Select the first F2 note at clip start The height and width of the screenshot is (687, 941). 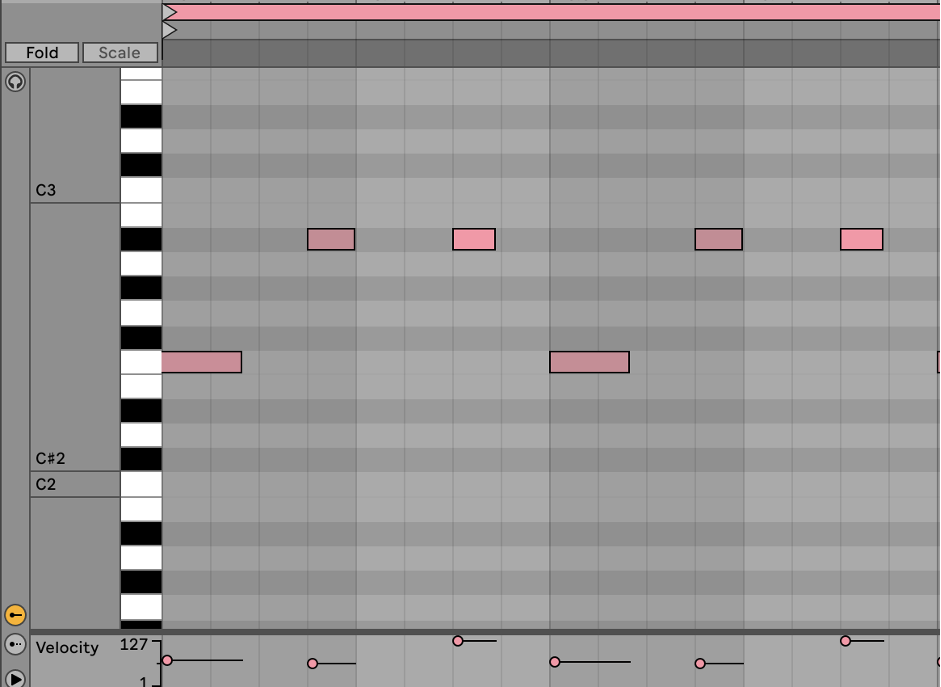pyautogui.click(x=202, y=362)
